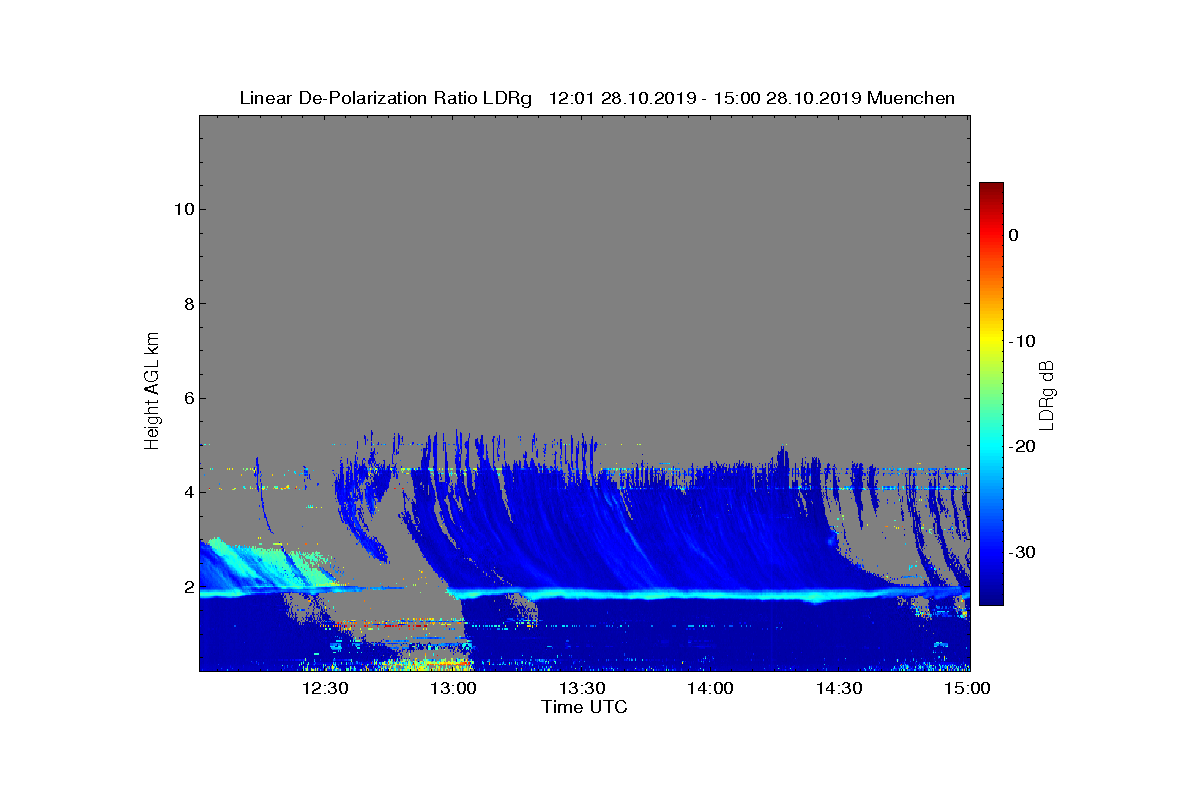Click the 'Height AGL km' axis label
The width and height of the screenshot is (1200, 800).
[152, 391]
